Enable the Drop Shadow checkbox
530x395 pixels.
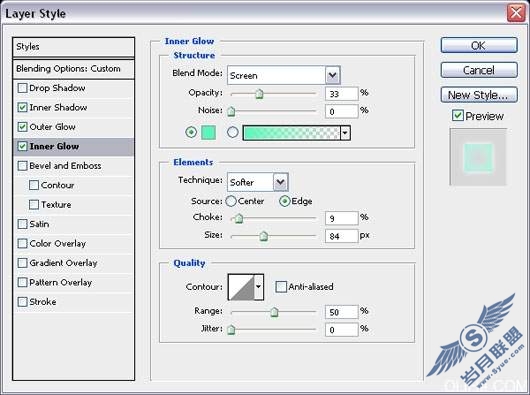[x=22, y=88]
